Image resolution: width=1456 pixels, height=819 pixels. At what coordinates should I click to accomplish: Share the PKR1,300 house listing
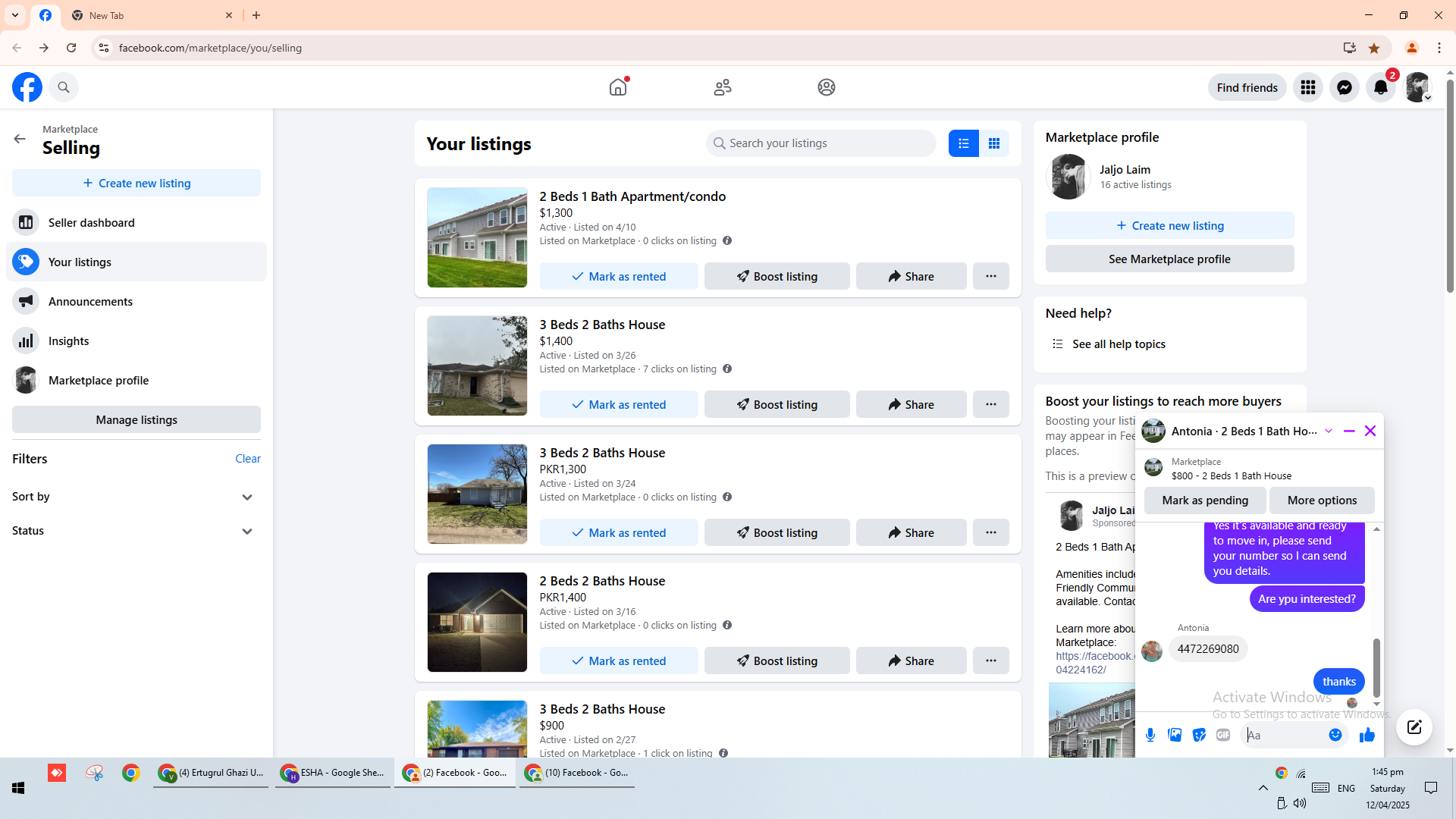point(912,532)
